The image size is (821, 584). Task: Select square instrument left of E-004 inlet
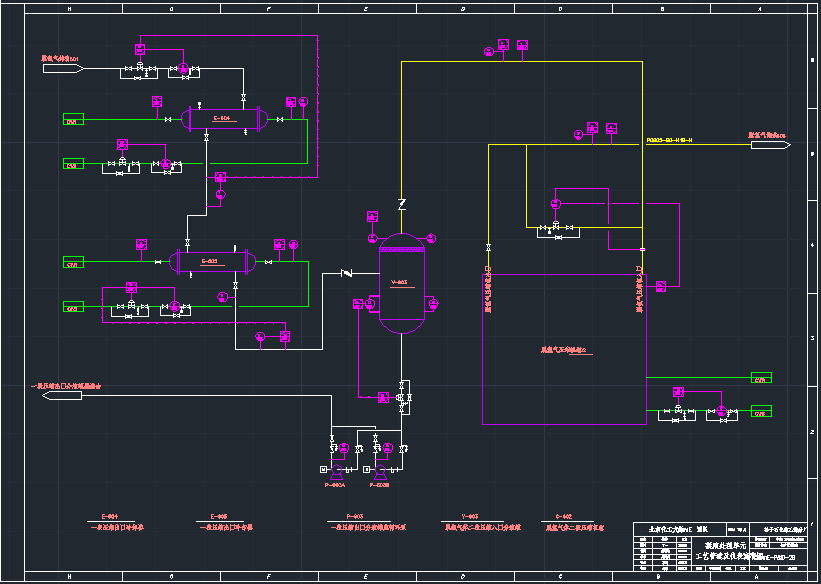tap(157, 102)
